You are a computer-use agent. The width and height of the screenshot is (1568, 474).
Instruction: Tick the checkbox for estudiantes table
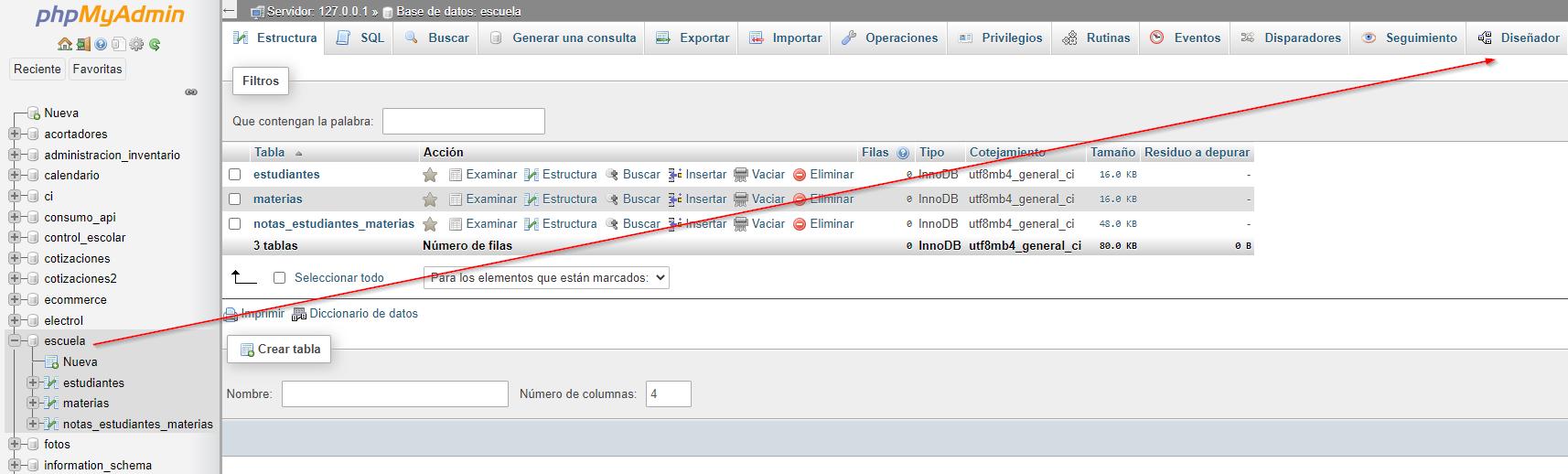pos(235,175)
